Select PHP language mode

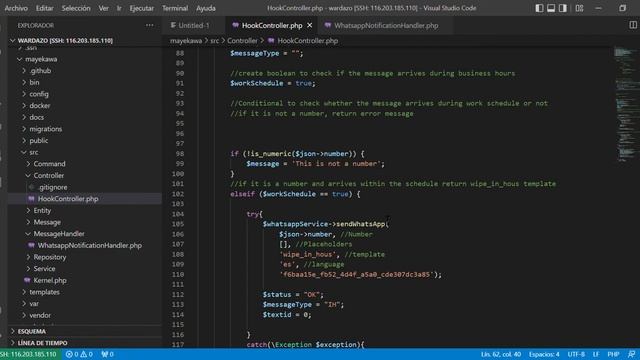coord(613,354)
